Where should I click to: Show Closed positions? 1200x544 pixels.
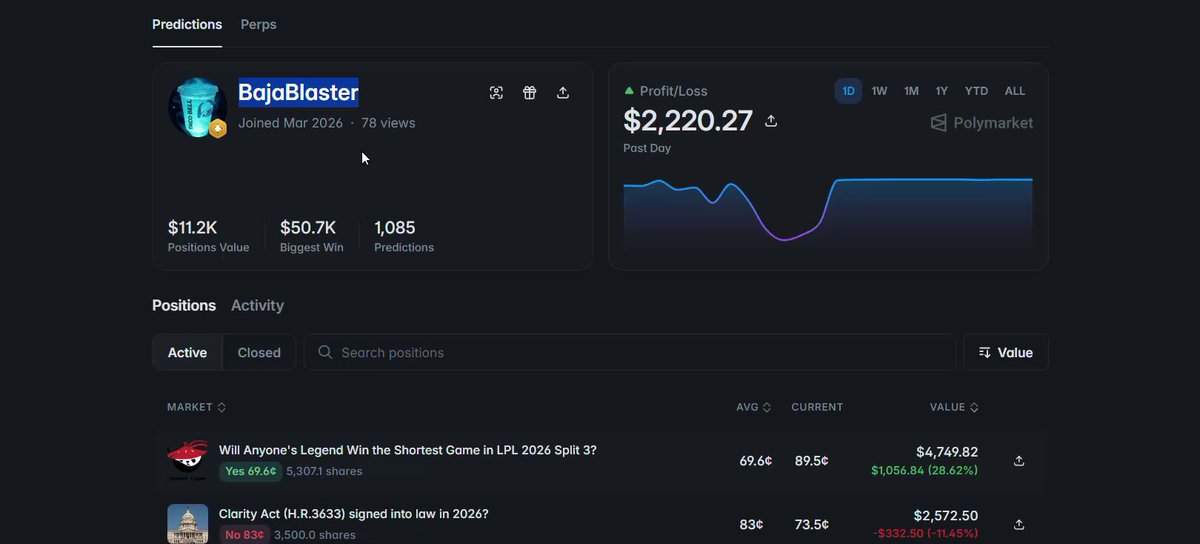click(x=259, y=352)
